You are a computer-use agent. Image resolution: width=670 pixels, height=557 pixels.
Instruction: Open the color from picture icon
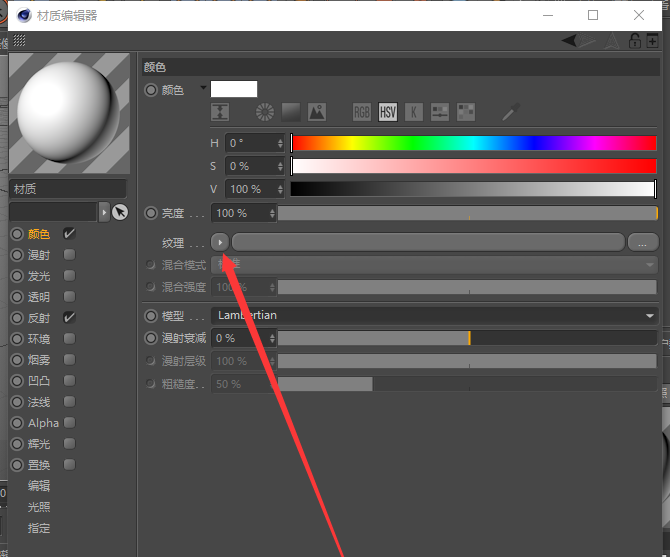[x=317, y=112]
